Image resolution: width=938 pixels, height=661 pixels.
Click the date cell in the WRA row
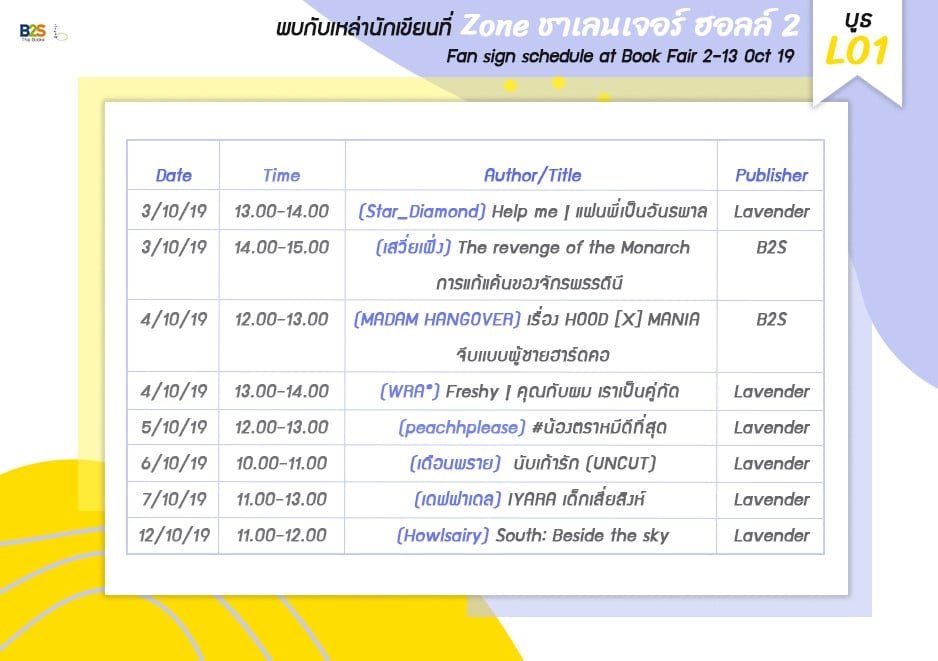click(173, 391)
